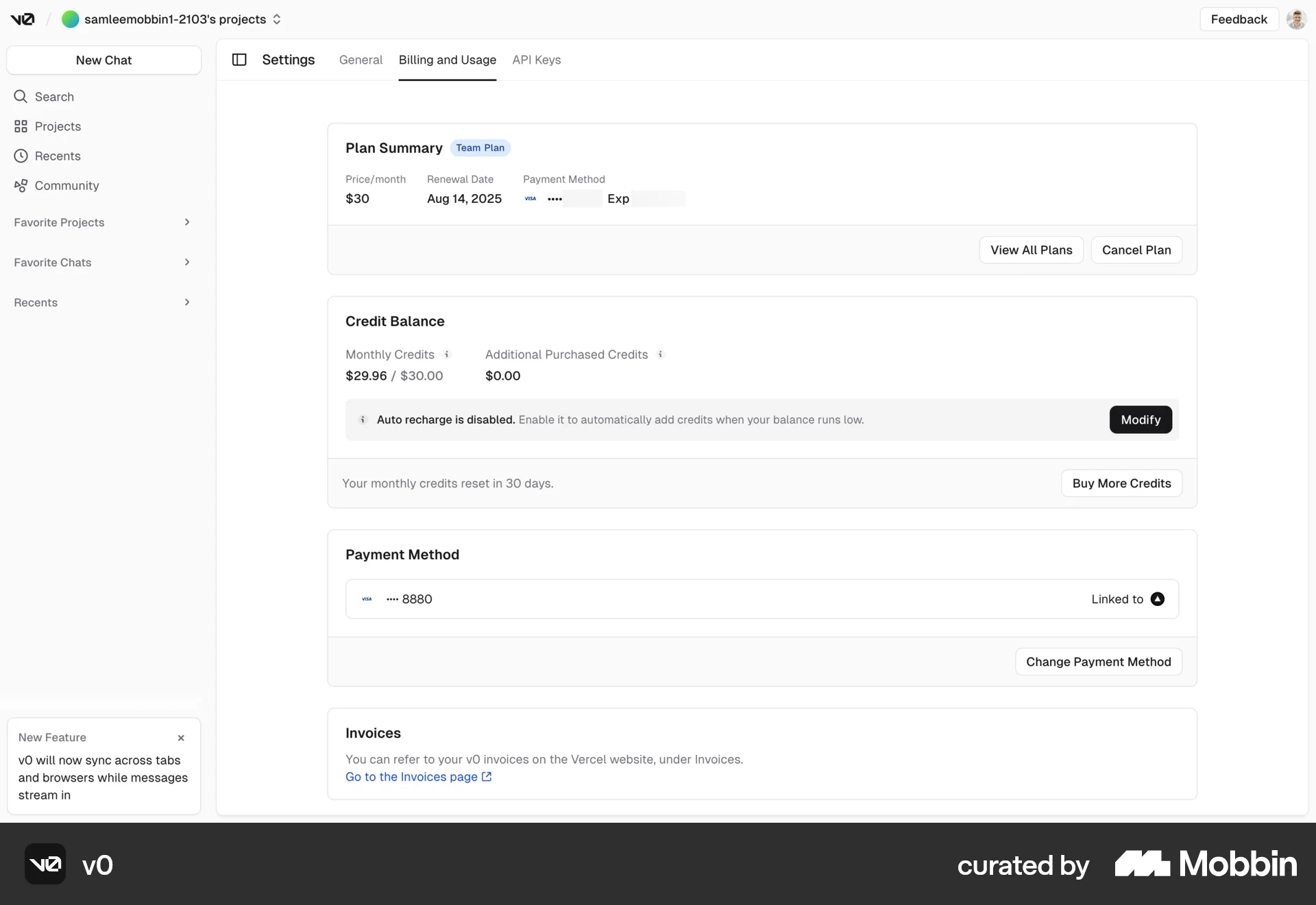Toggle the settings sidebar panel icon
The image size is (1316, 905).
tap(239, 60)
